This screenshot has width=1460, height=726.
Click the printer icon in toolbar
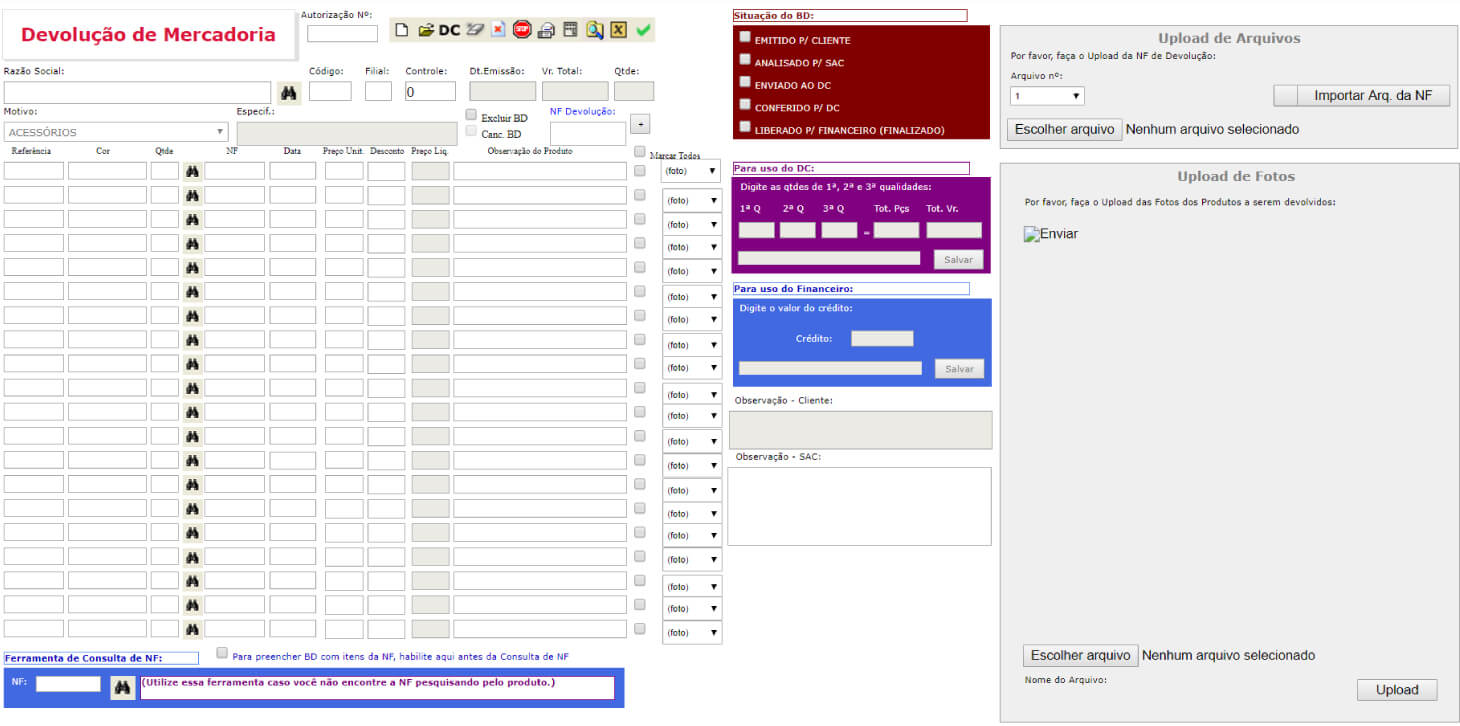point(546,30)
